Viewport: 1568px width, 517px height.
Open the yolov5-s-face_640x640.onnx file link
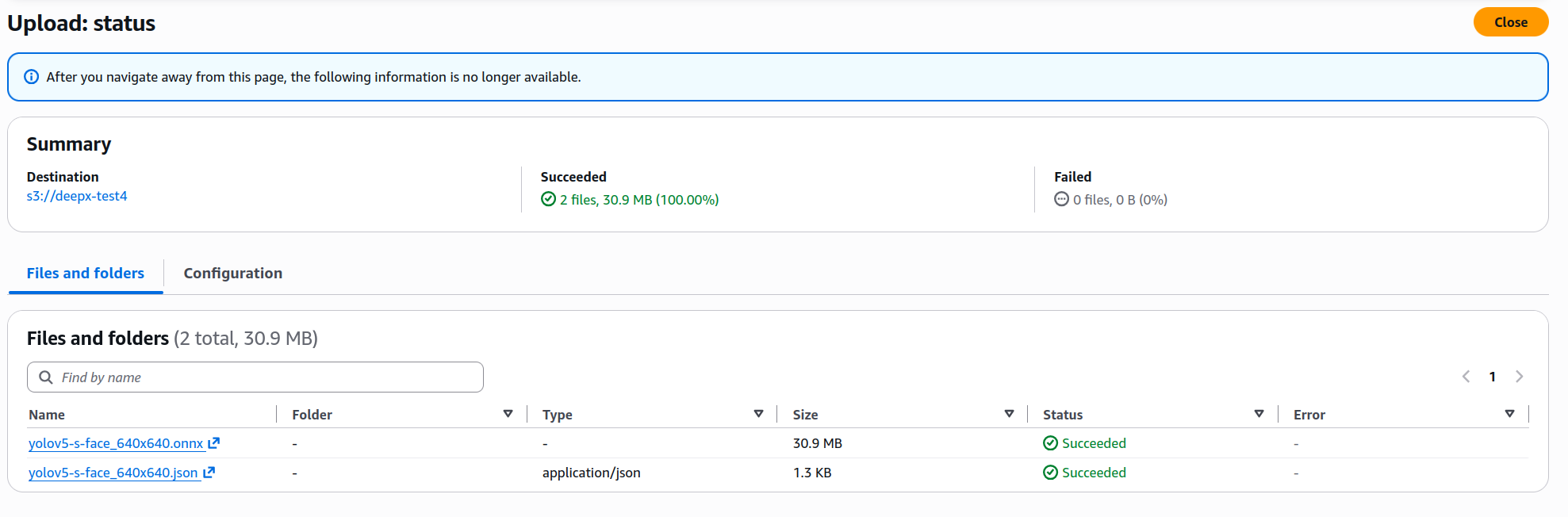(x=116, y=443)
